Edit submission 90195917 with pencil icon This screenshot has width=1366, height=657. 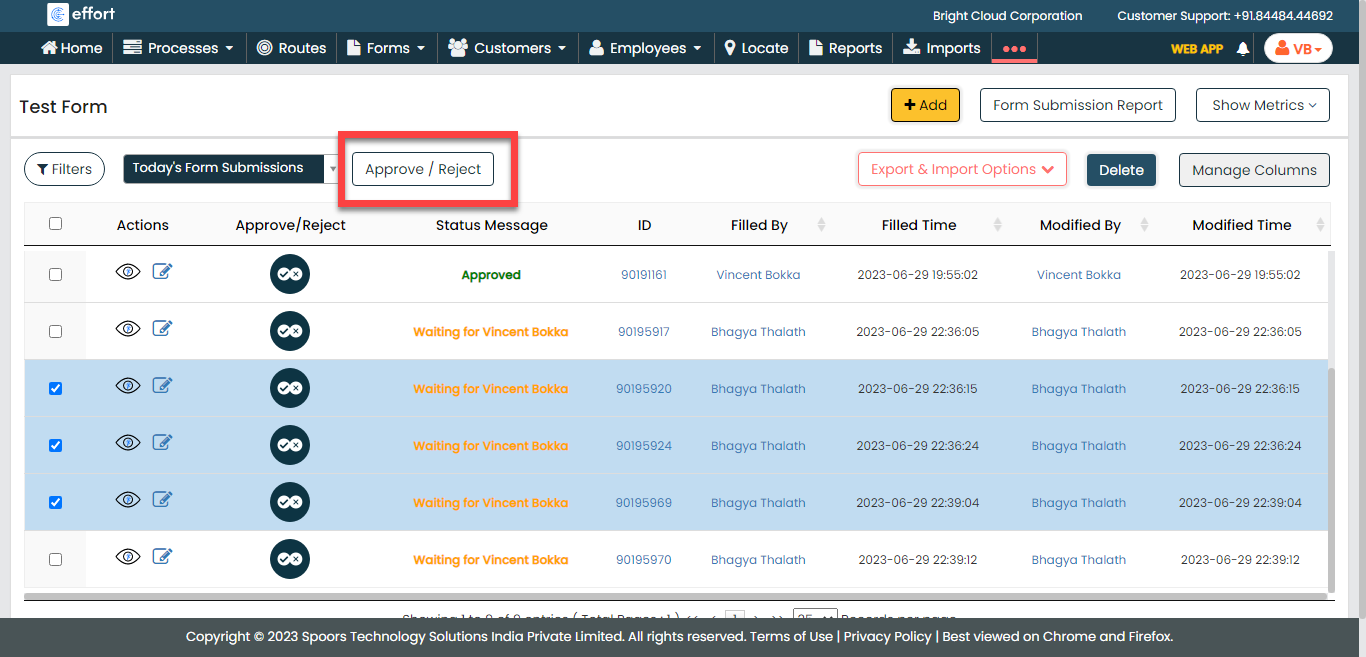(x=162, y=328)
